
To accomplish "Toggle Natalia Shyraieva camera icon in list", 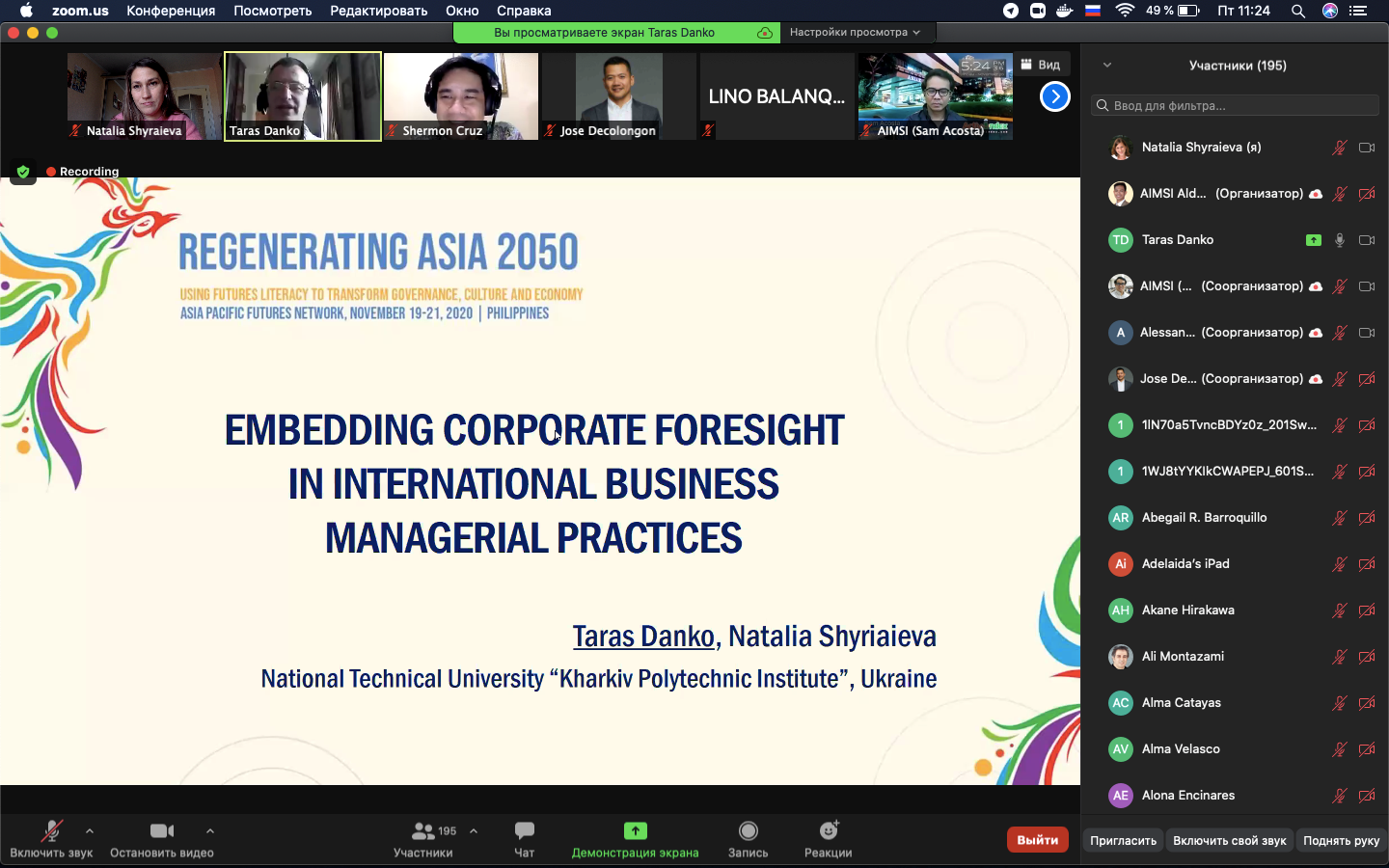I will [1367, 148].
